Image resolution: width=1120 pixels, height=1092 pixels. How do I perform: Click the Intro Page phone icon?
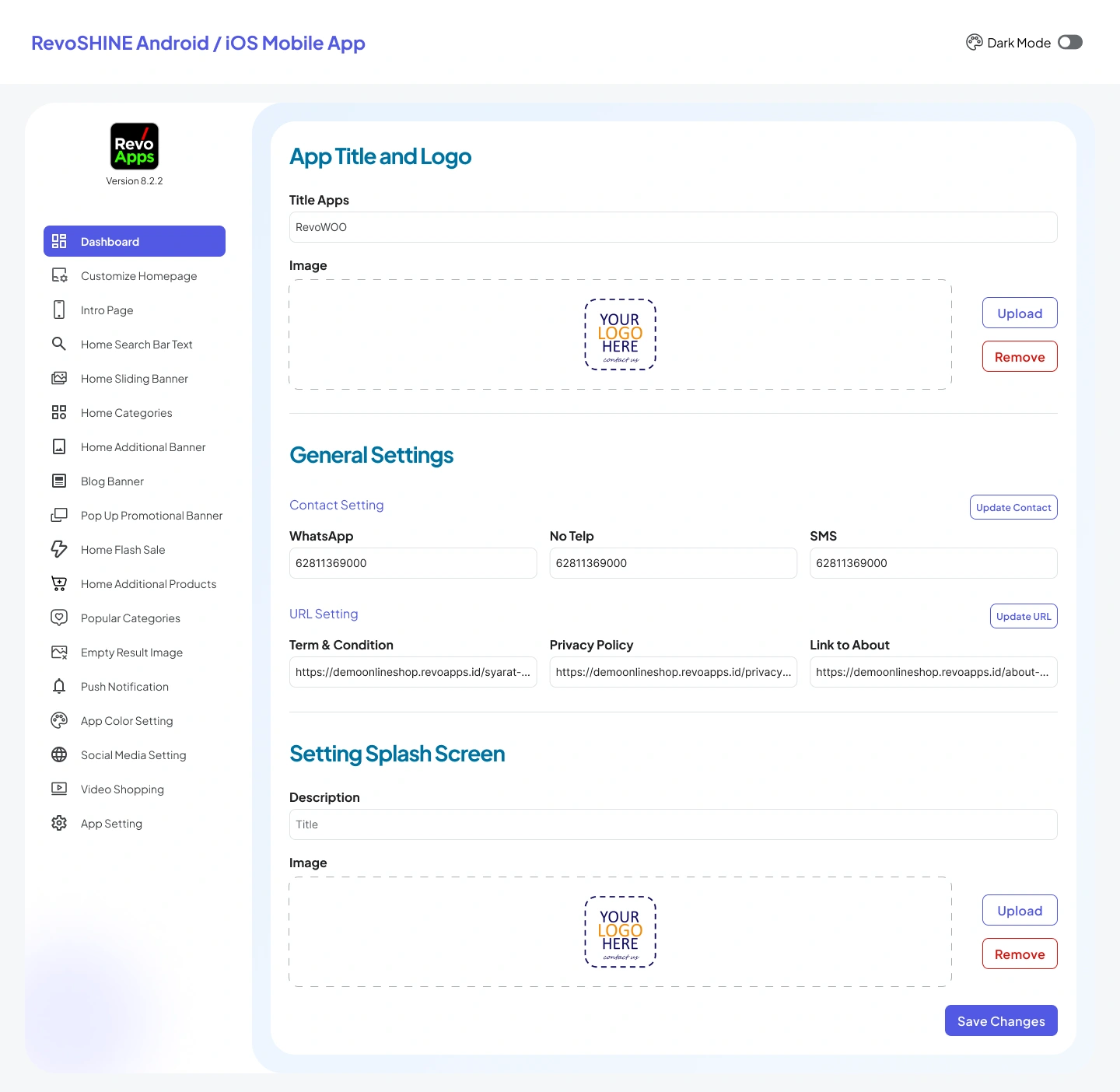(59, 310)
